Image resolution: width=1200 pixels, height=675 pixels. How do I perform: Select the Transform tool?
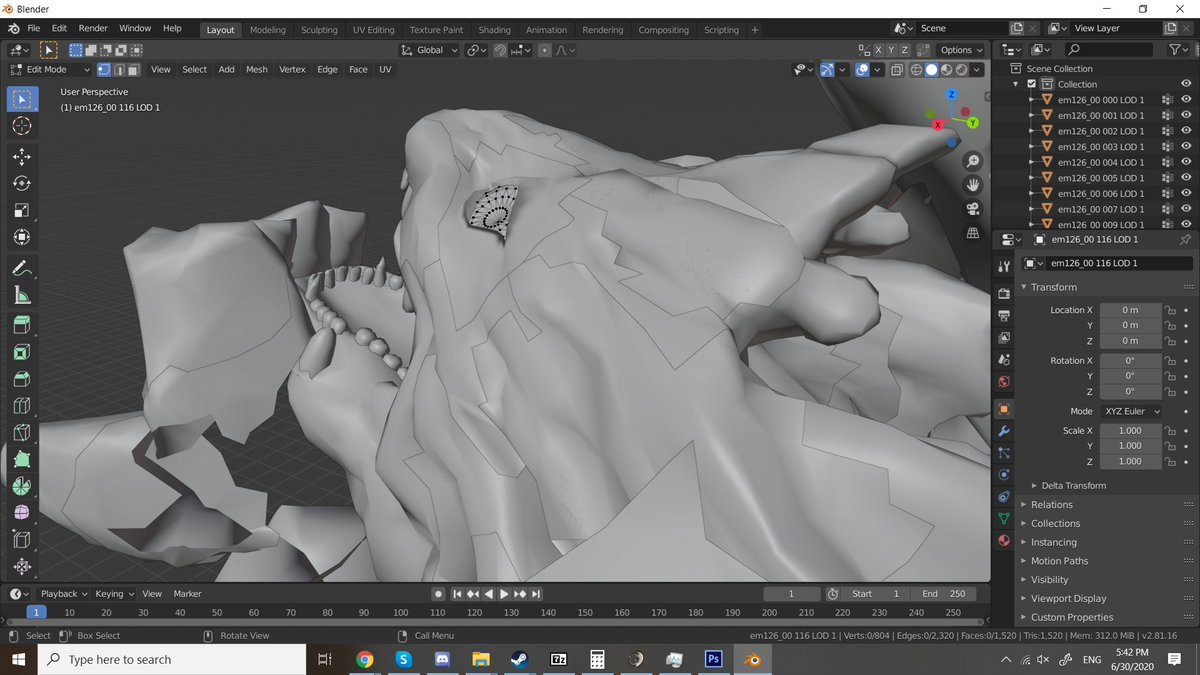tap(22, 237)
